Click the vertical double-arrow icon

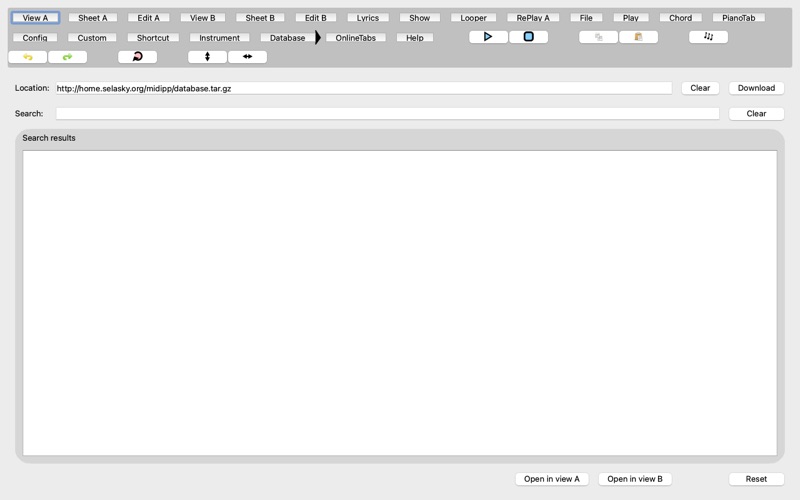click(207, 57)
